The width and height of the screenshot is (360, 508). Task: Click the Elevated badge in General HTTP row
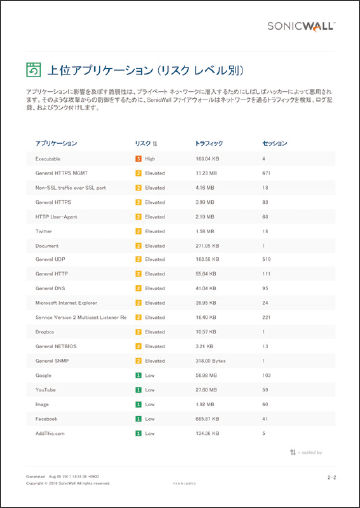click(x=138, y=274)
